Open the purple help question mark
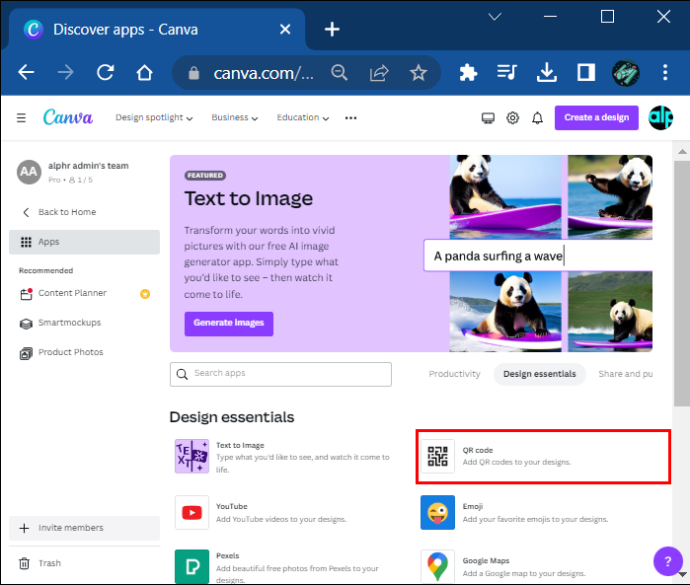Viewport: 690px width, 585px height. coord(668,561)
